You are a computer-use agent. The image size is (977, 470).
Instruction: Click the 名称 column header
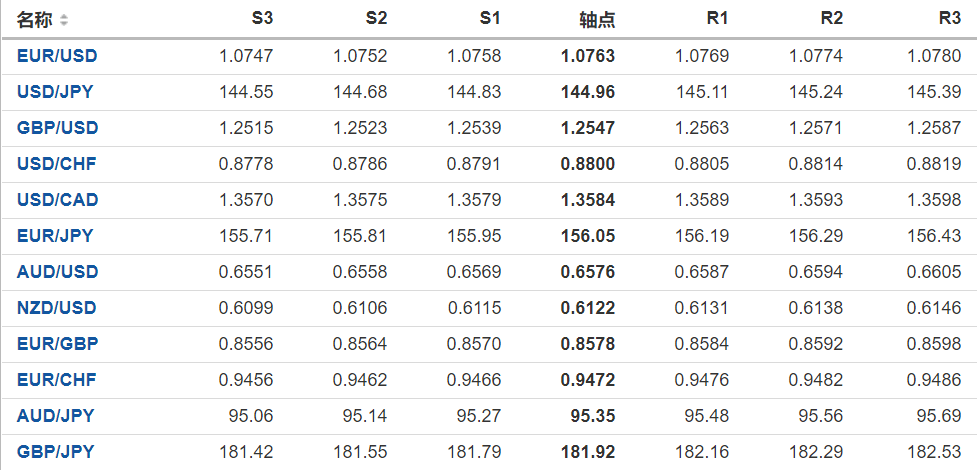pyautogui.click(x=35, y=20)
